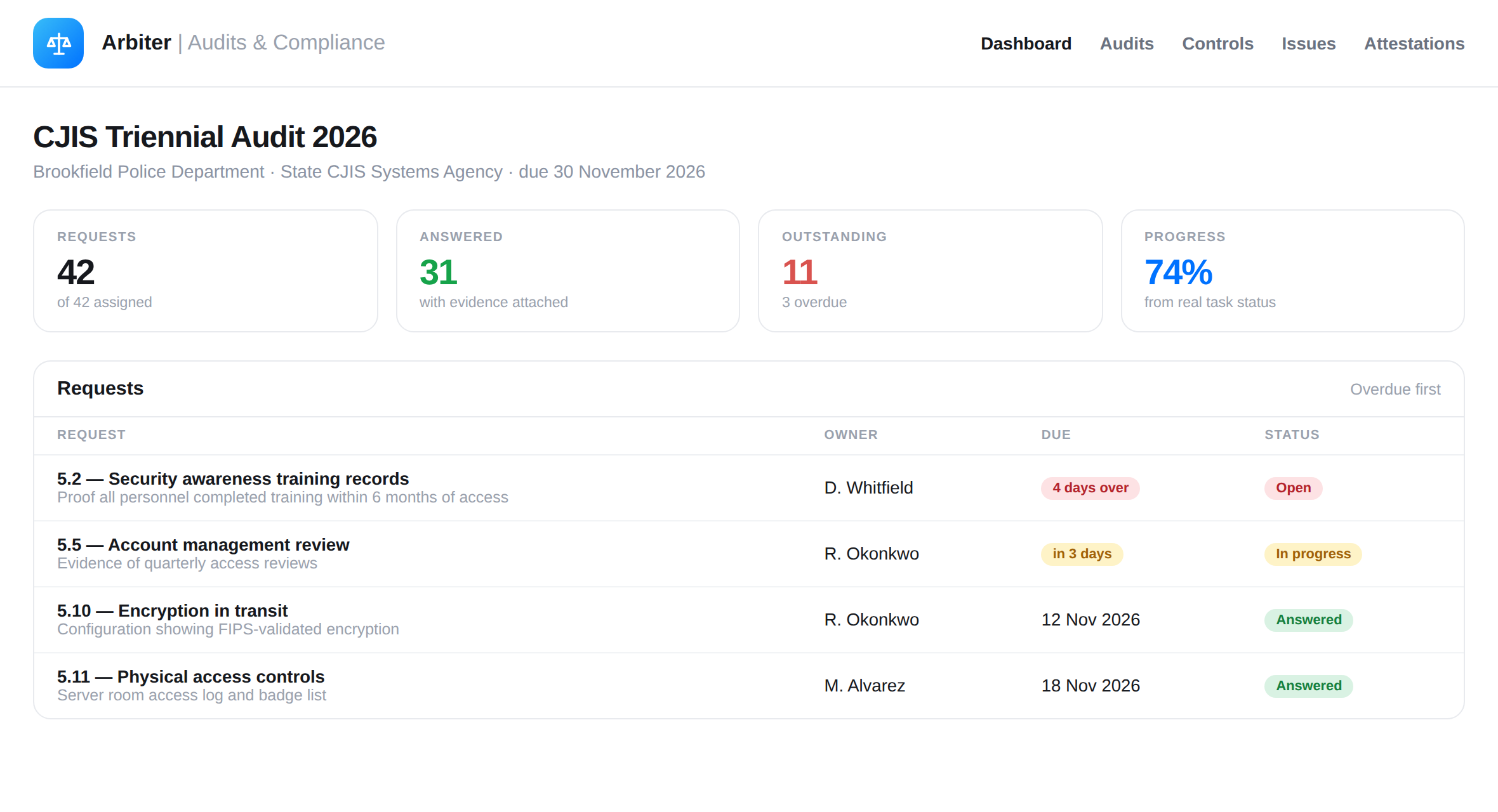Click the due date 12 Nov 2026
Screen dimensions: 1498x812
tap(1090, 620)
